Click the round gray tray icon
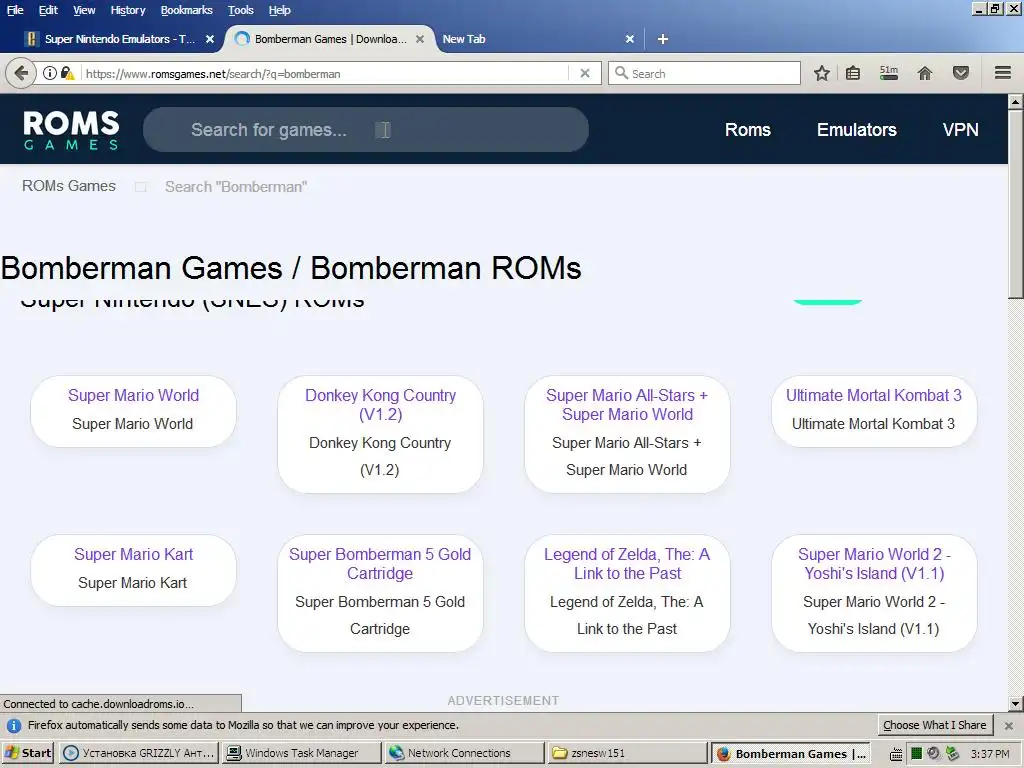Image resolution: width=1024 pixels, height=768 pixels. [x=933, y=754]
